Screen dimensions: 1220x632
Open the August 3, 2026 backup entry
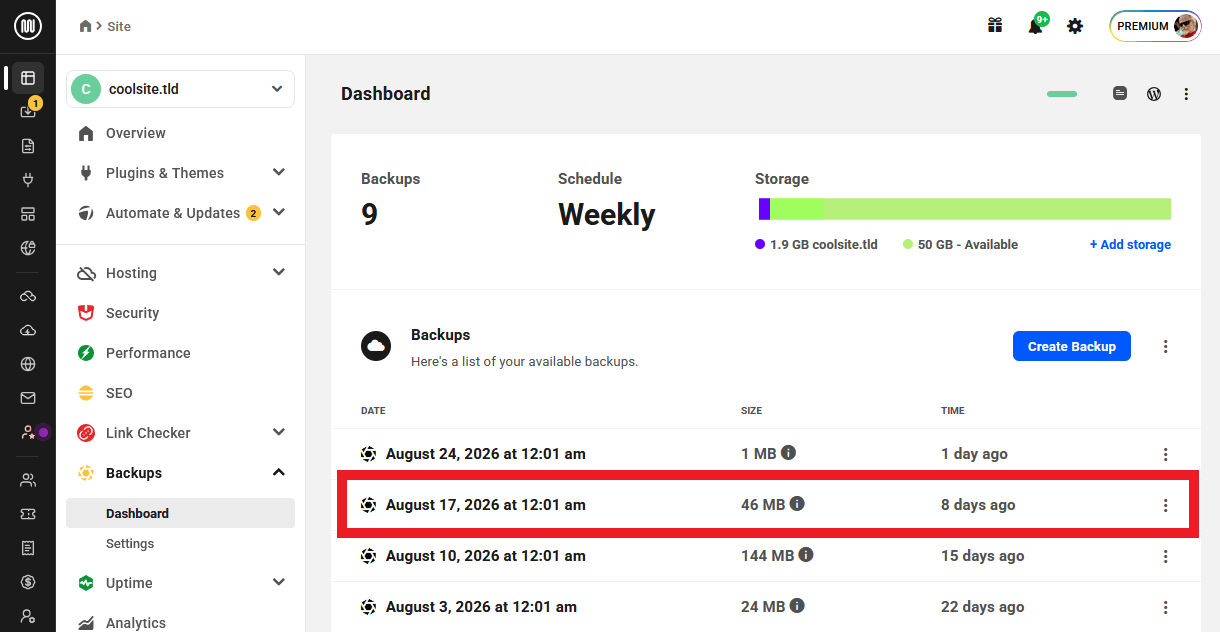765,607
